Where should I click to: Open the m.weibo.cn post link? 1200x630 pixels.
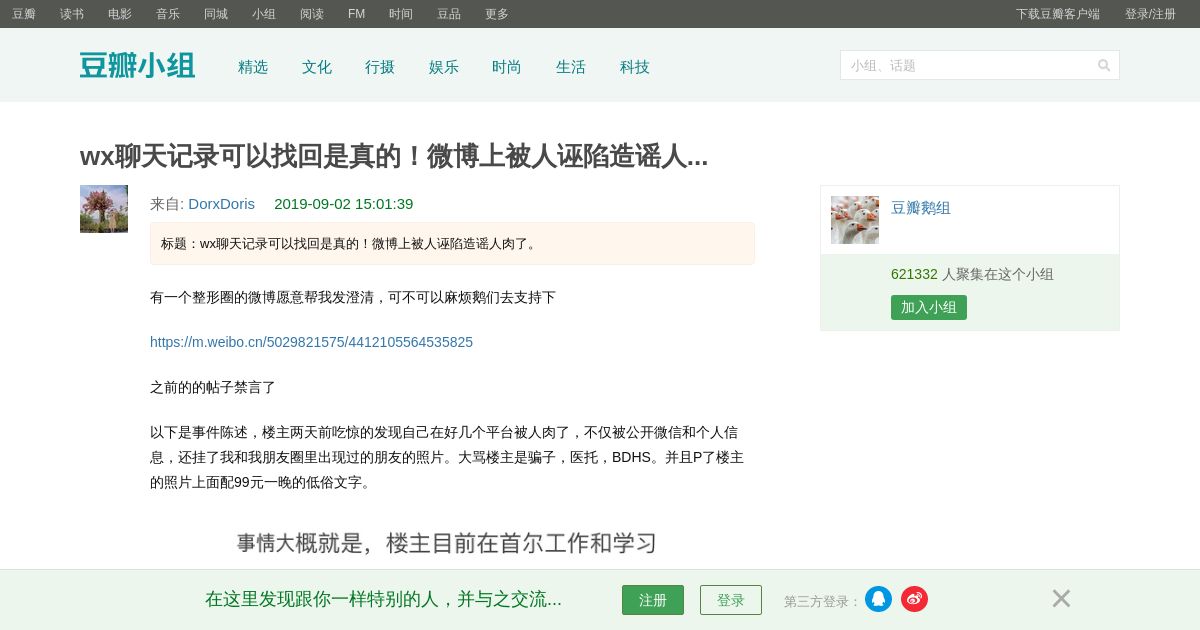click(311, 342)
